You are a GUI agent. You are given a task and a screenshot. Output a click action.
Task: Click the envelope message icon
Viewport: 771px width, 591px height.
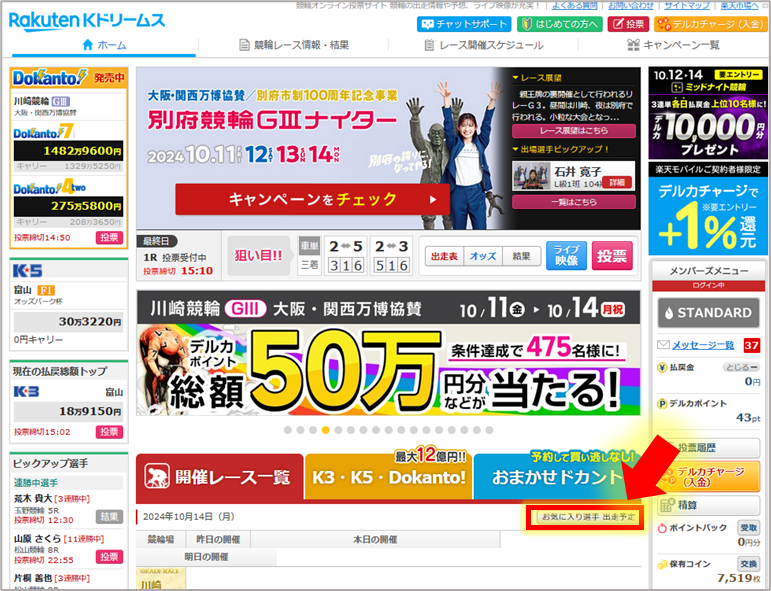coord(663,345)
